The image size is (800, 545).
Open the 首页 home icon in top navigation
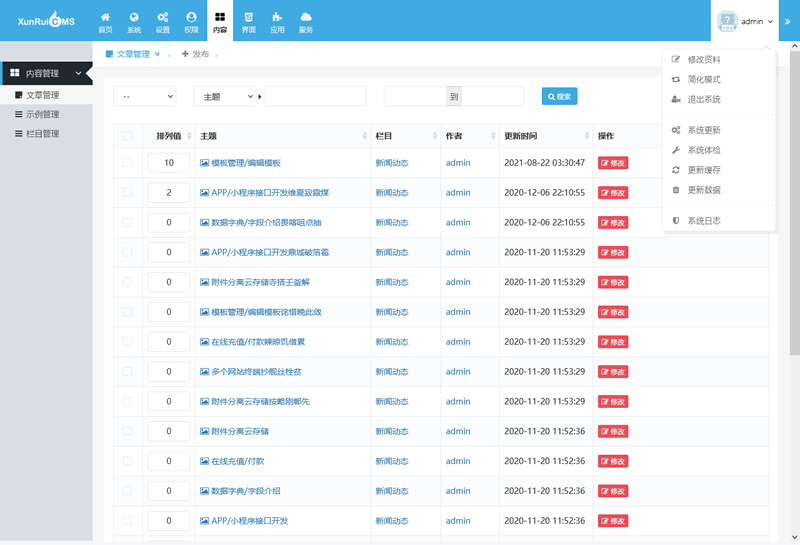pyautogui.click(x=106, y=21)
